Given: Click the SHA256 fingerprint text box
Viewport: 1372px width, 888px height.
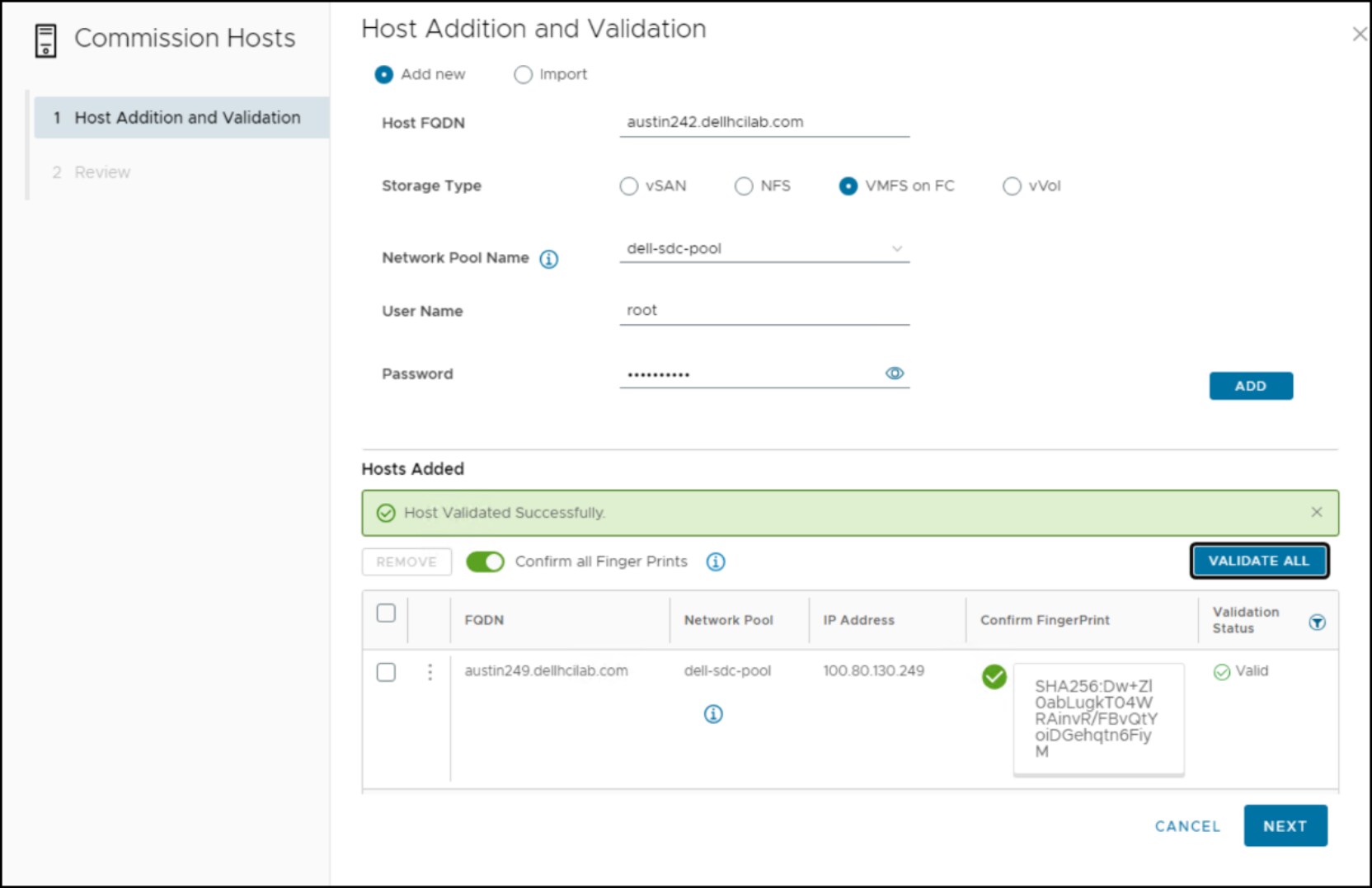Looking at the screenshot, I should tap(1098, 719).
